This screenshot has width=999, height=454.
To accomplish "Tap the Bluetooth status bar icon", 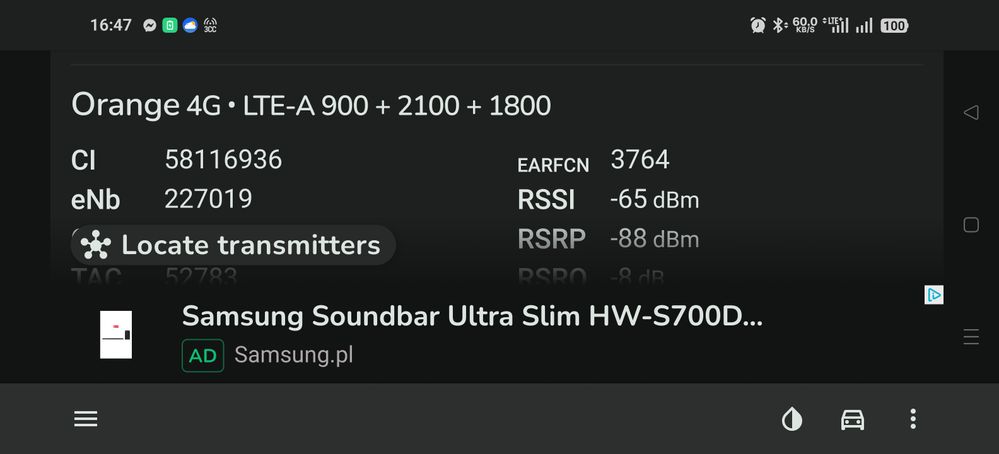I will 778,25.
